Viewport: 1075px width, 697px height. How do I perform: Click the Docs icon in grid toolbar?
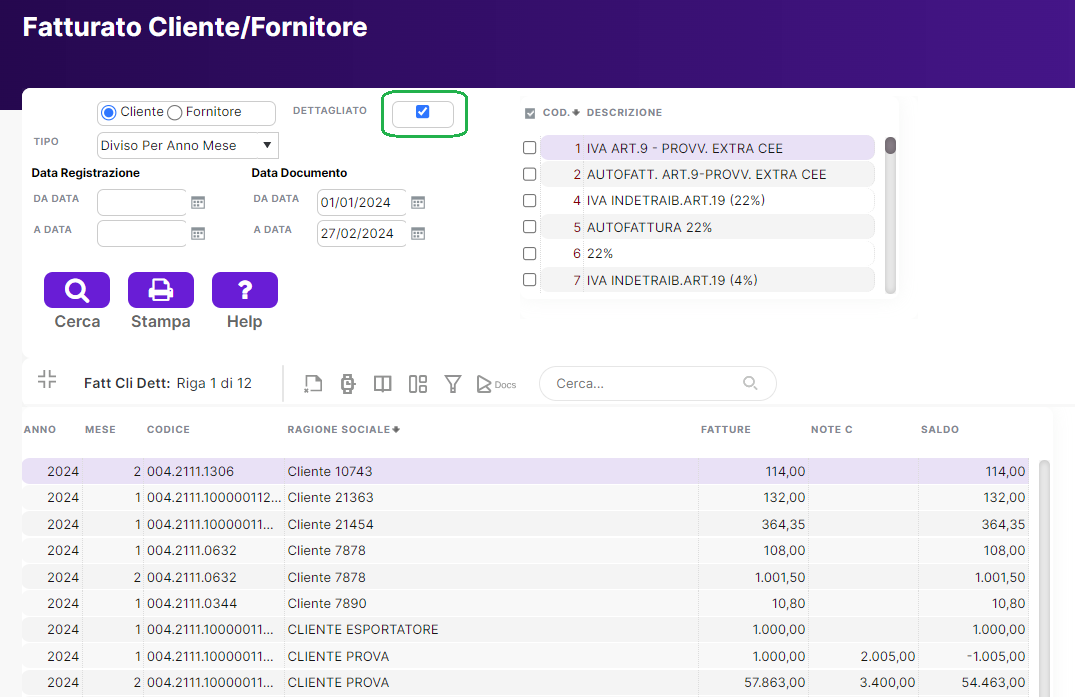[x=496, y=384]
